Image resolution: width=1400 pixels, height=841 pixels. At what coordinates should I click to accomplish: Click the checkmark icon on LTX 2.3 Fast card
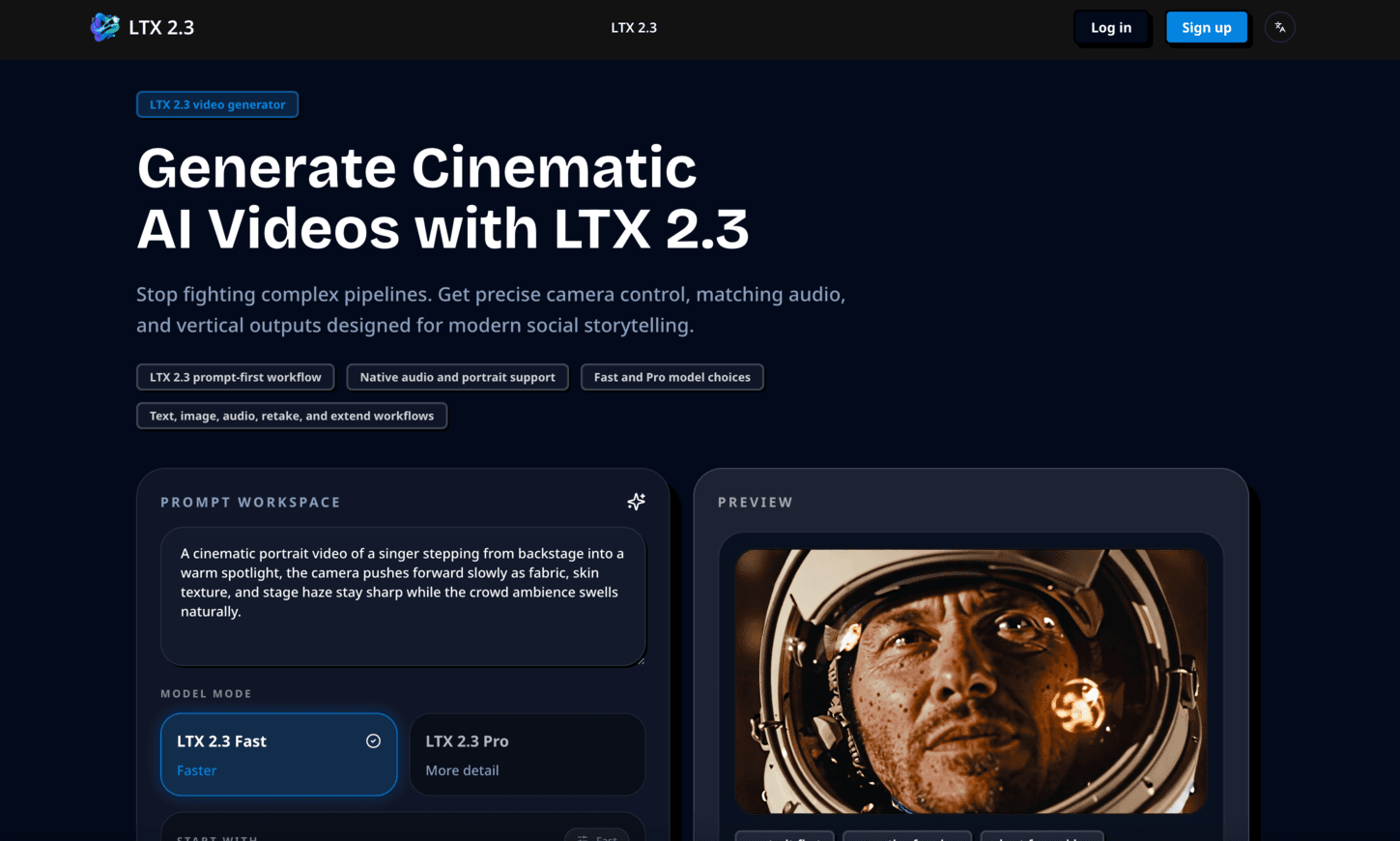click(x=373, y=740)
